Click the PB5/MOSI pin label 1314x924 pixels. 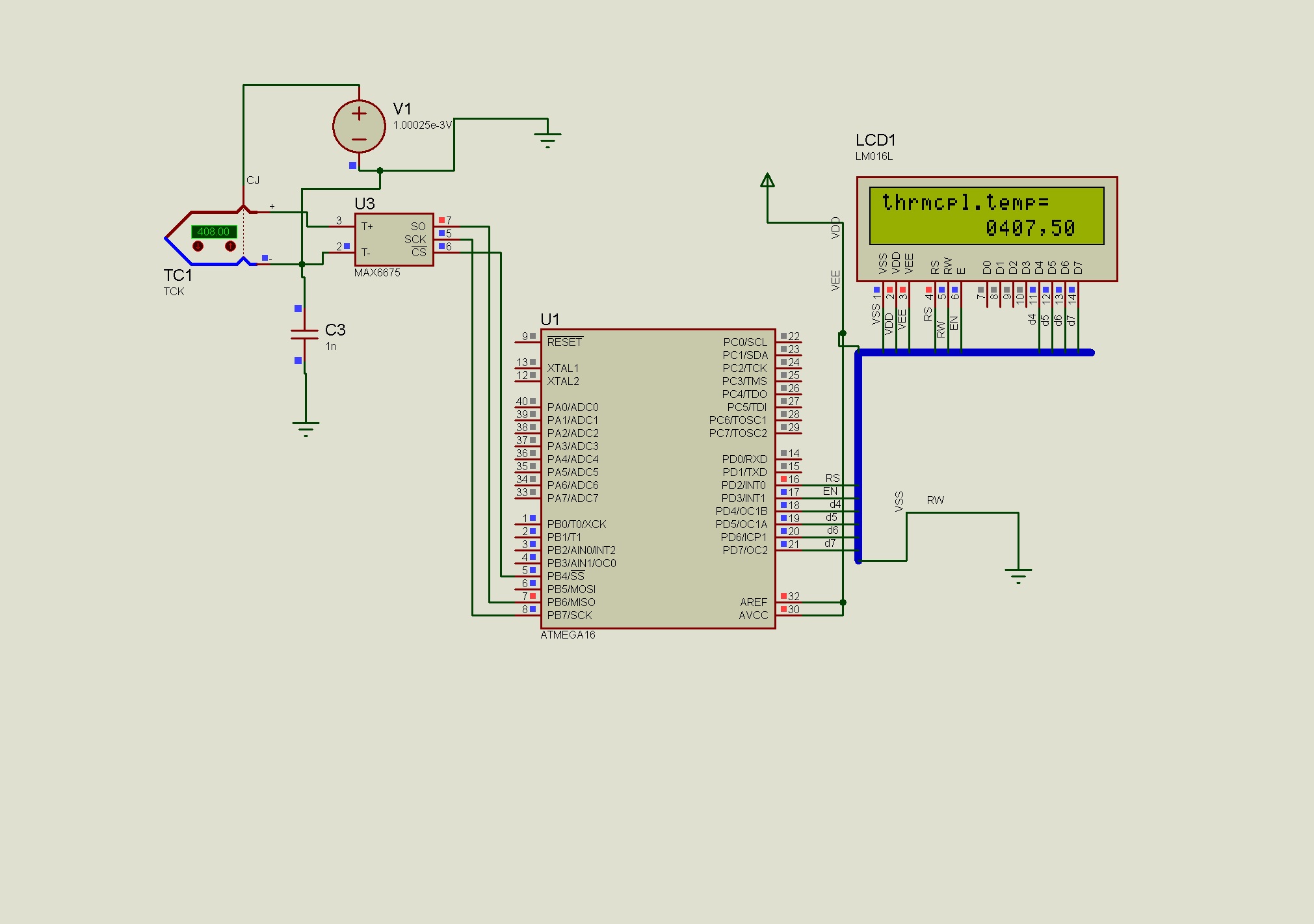[x=571, y=589]
